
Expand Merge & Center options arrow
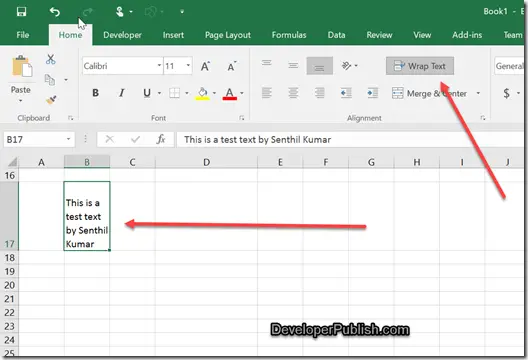click(x=478, y=93)
